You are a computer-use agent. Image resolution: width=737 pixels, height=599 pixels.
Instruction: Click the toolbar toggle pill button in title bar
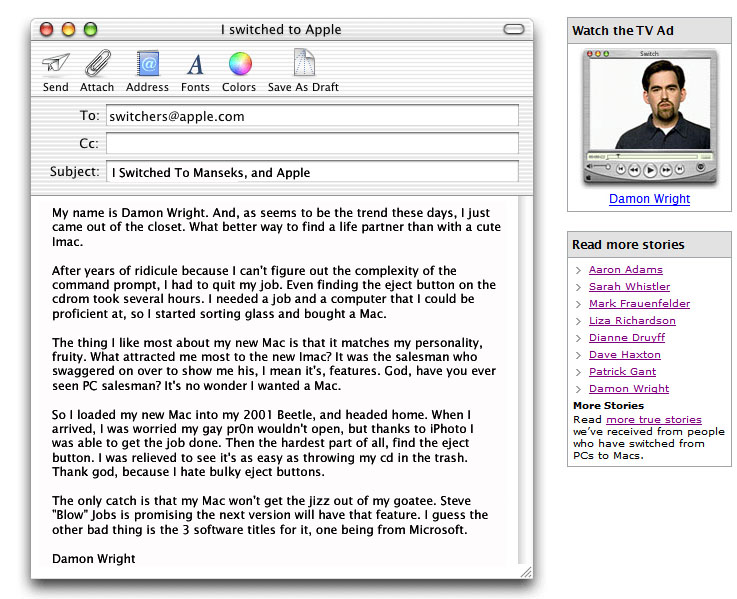(513, 29)
